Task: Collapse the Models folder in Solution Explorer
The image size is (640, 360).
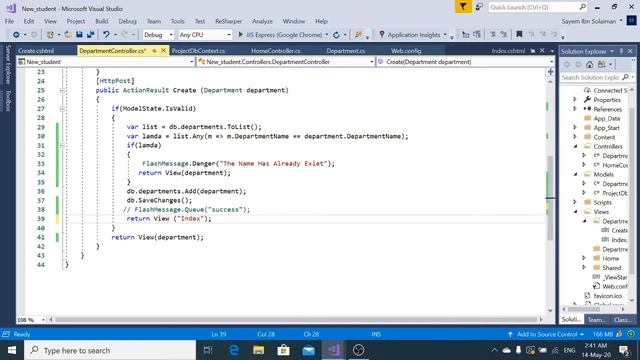Action: click(576, 174)
